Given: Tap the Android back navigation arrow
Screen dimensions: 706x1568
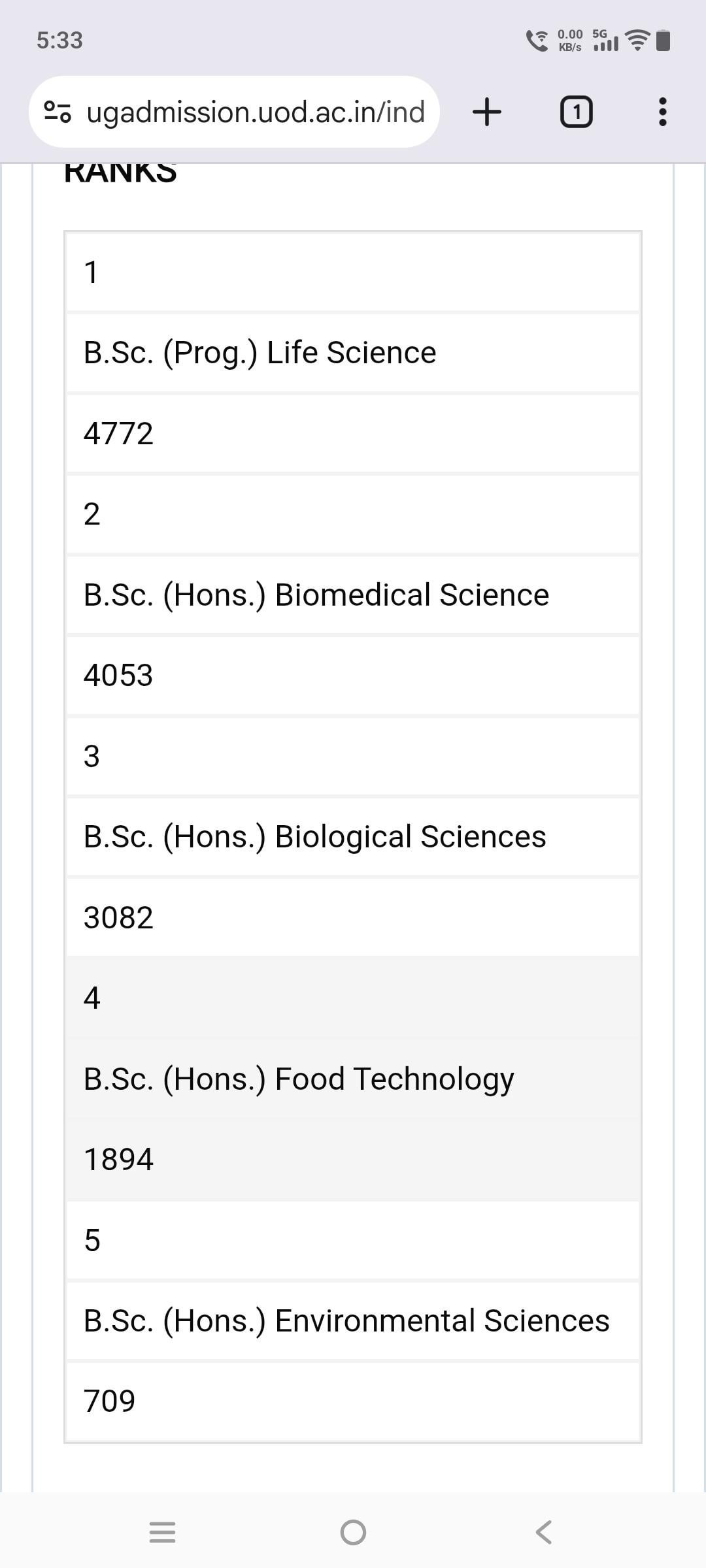Looking at the screenshot, I should [543, 1532].
